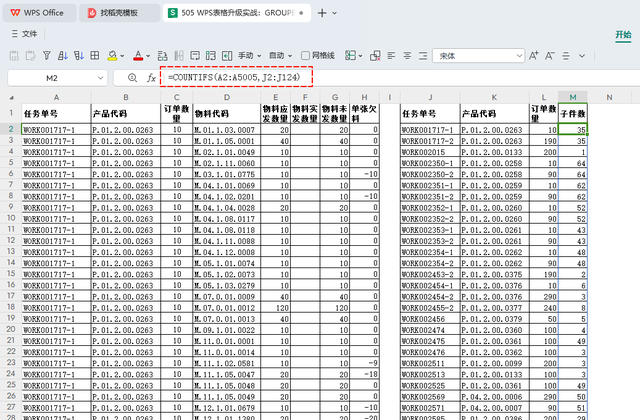Add a new tab with plus button

pos(322,13)
